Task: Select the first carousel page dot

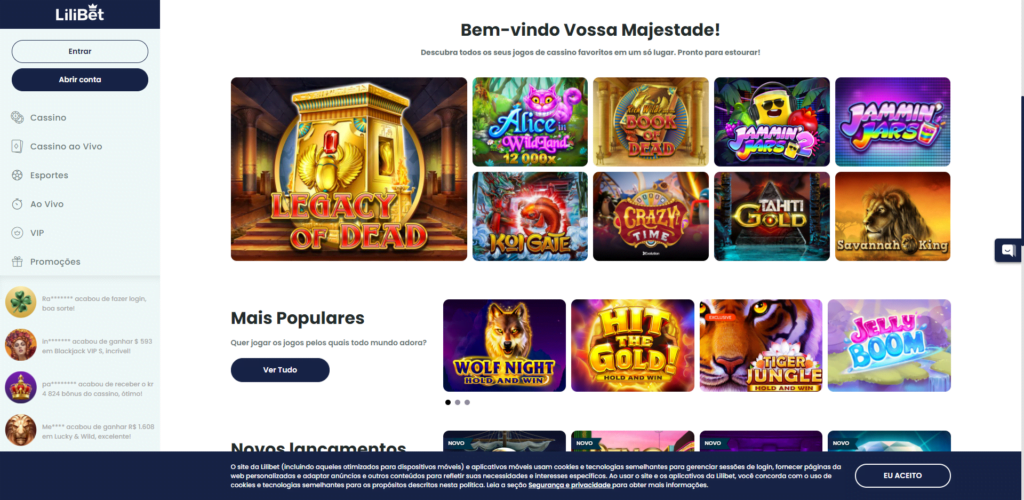Action: click(447, 402)
